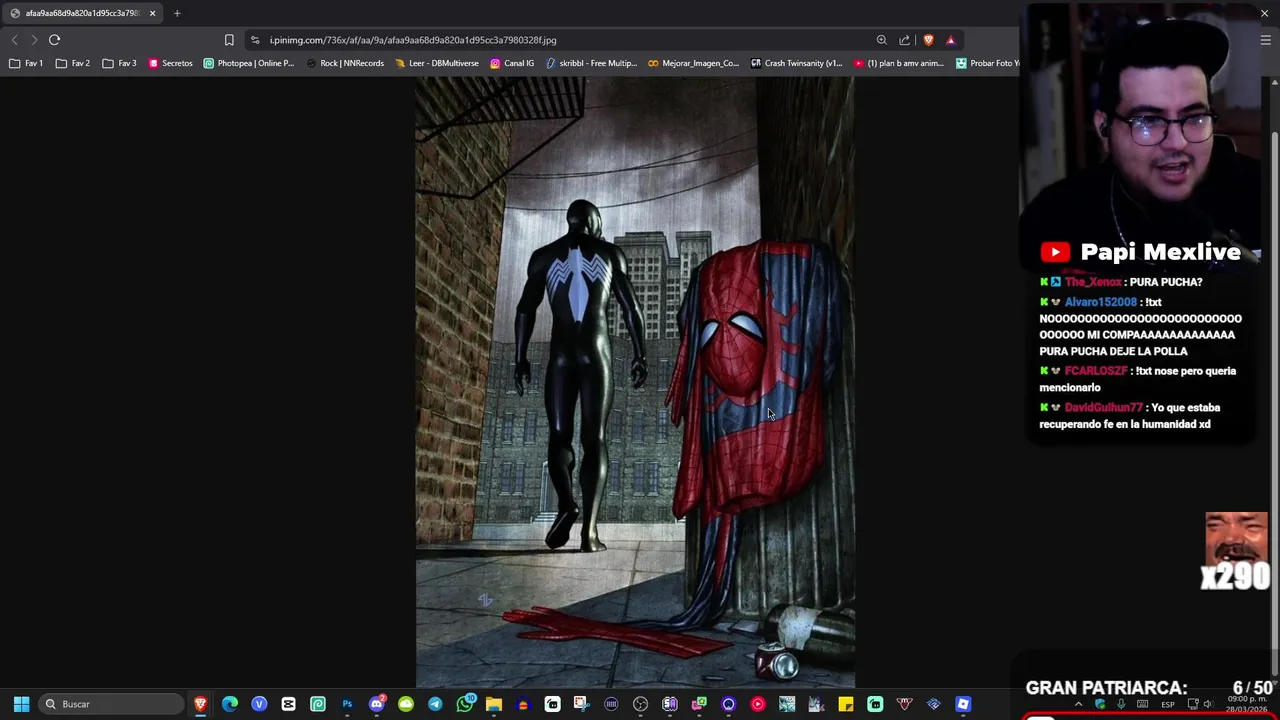Open the plan b amv anim bookmark
The image size is (1280, 720).
pos(899,63)
